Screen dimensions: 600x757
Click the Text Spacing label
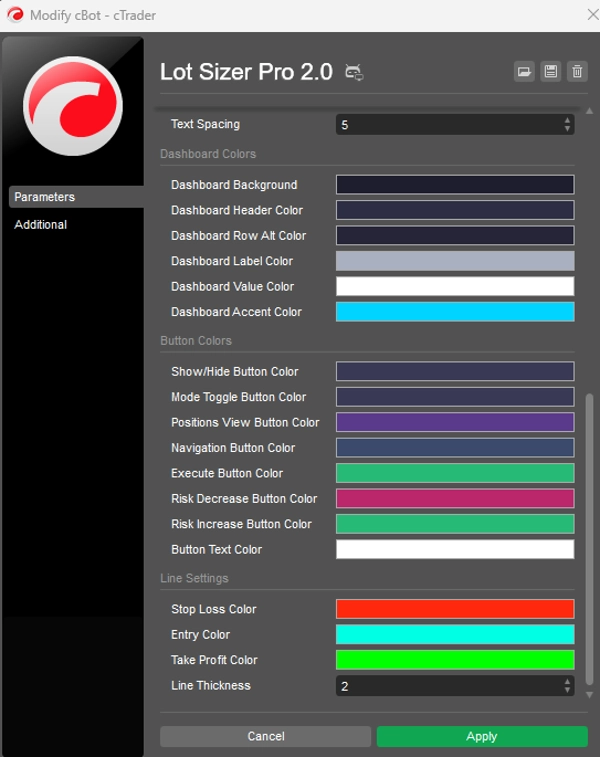(x=205, y=124)
